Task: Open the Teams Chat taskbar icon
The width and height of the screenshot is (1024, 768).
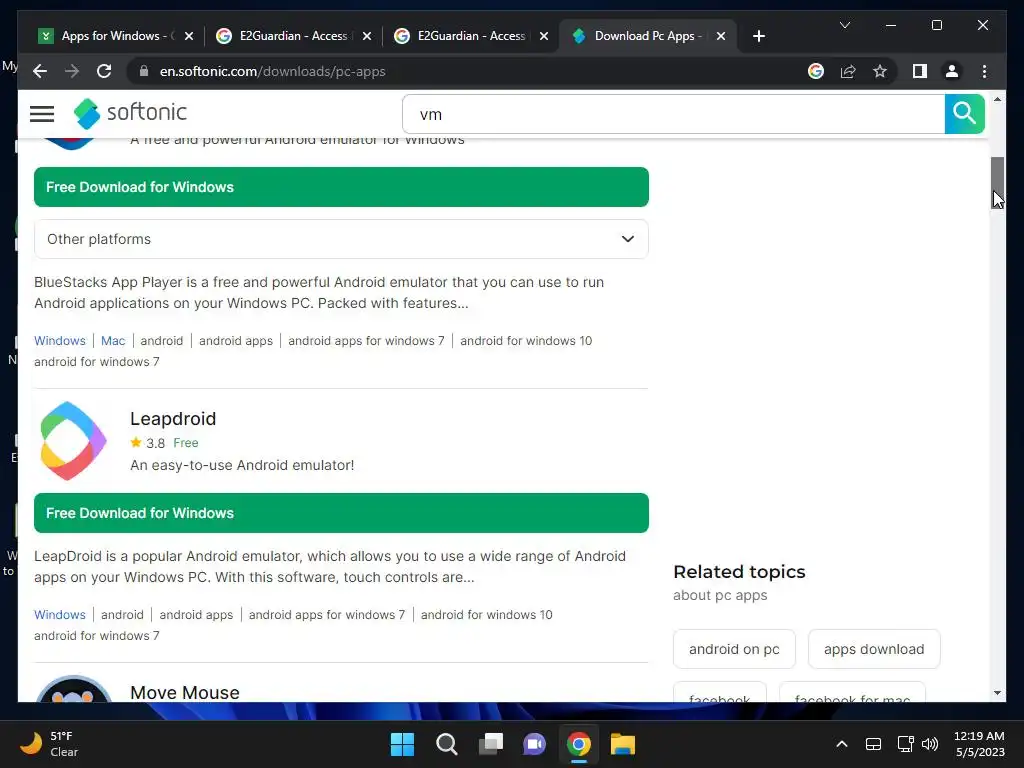Action: [x=534, y=744]
